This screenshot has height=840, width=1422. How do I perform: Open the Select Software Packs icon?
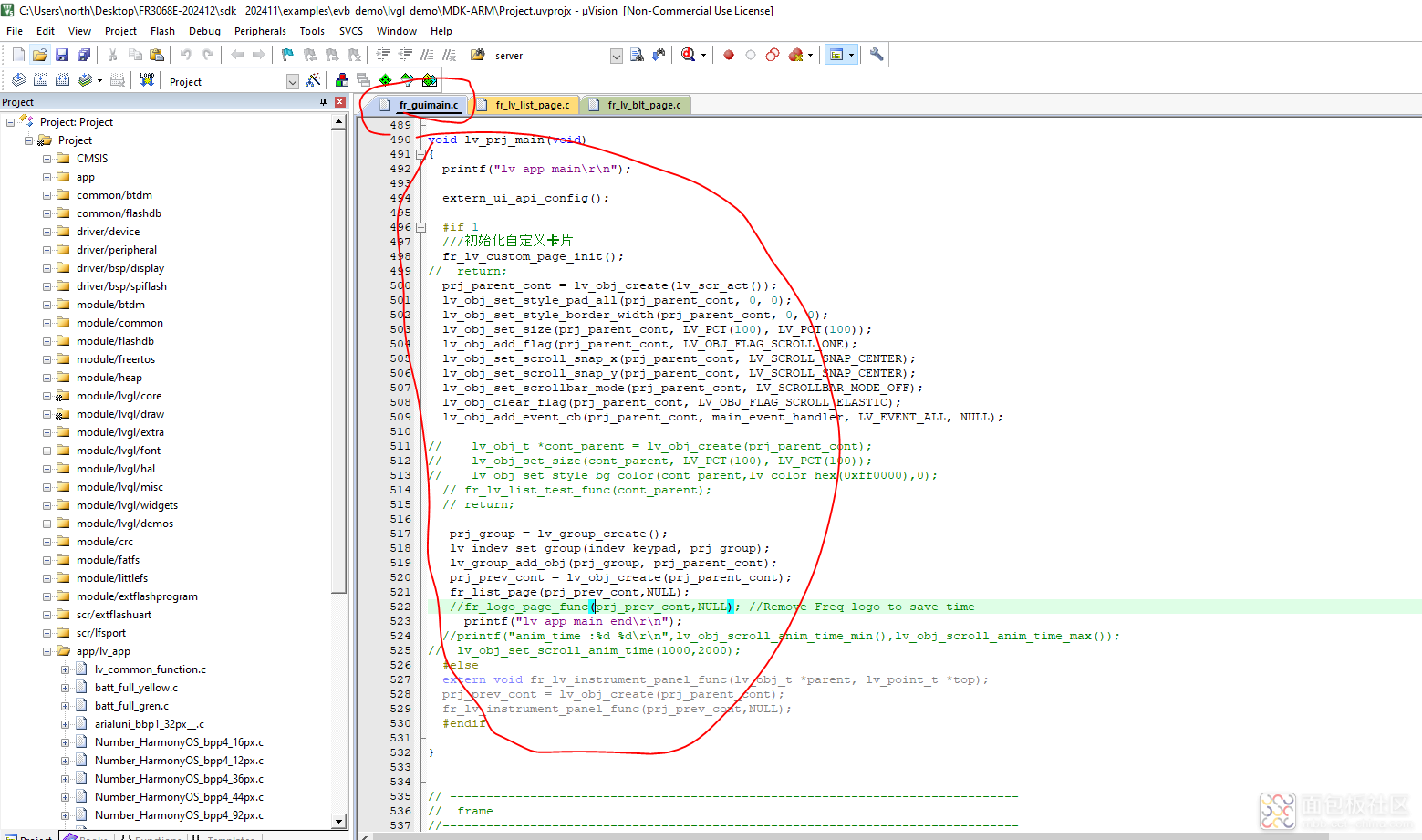pos(408,80)
